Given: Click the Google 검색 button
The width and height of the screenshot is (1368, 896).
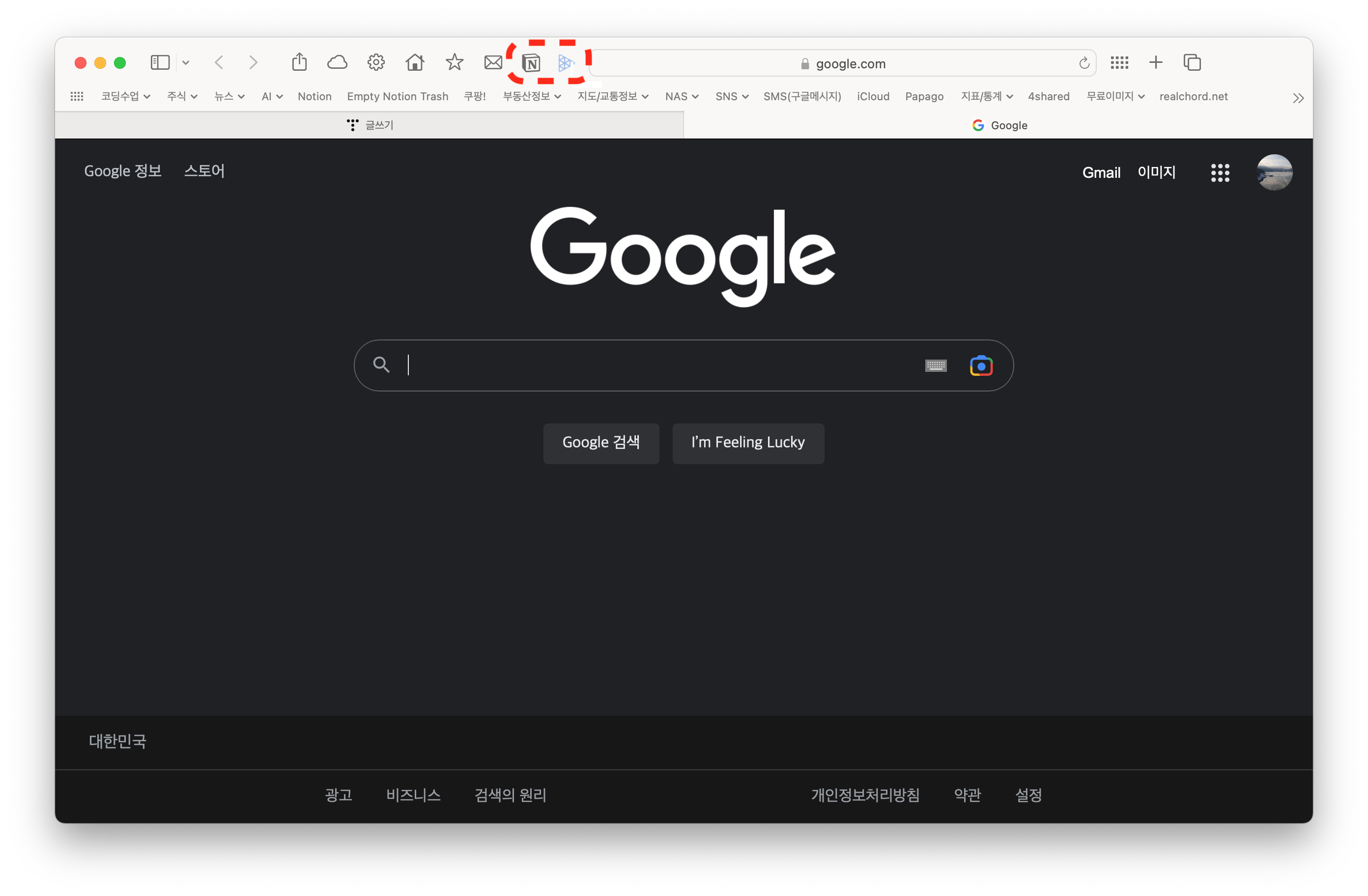Looking at the screenshot, I should coord(600,443).
